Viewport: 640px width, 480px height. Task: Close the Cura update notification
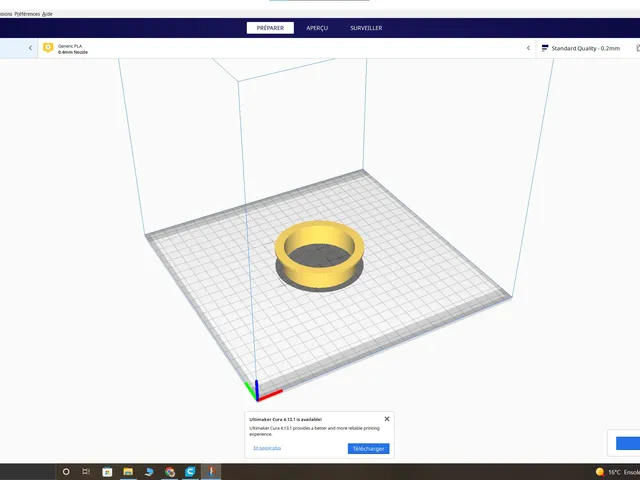(387, 419)
